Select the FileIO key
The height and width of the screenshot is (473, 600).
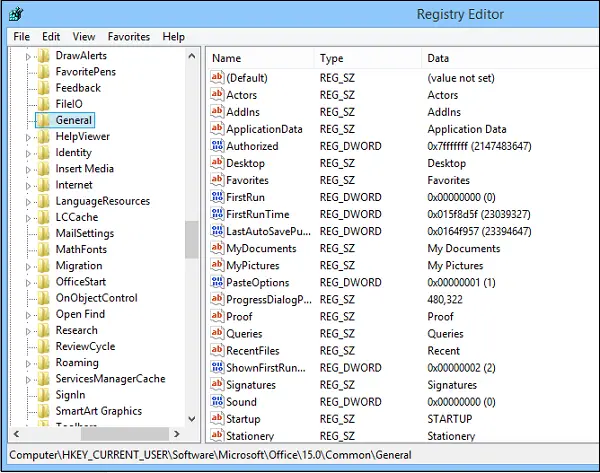pos(69,104)
